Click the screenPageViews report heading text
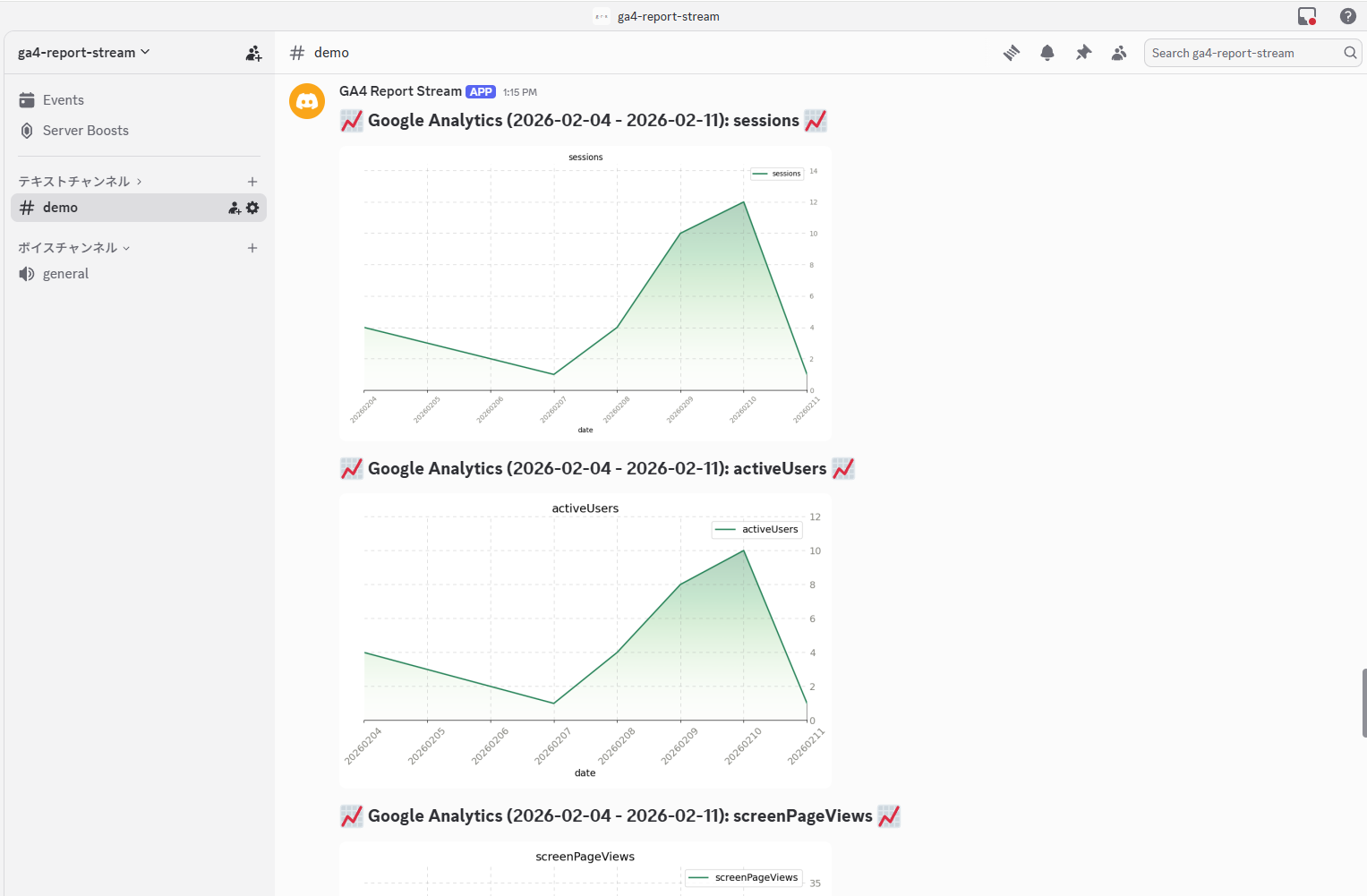The image size is (1367, 896). (620, 816)
